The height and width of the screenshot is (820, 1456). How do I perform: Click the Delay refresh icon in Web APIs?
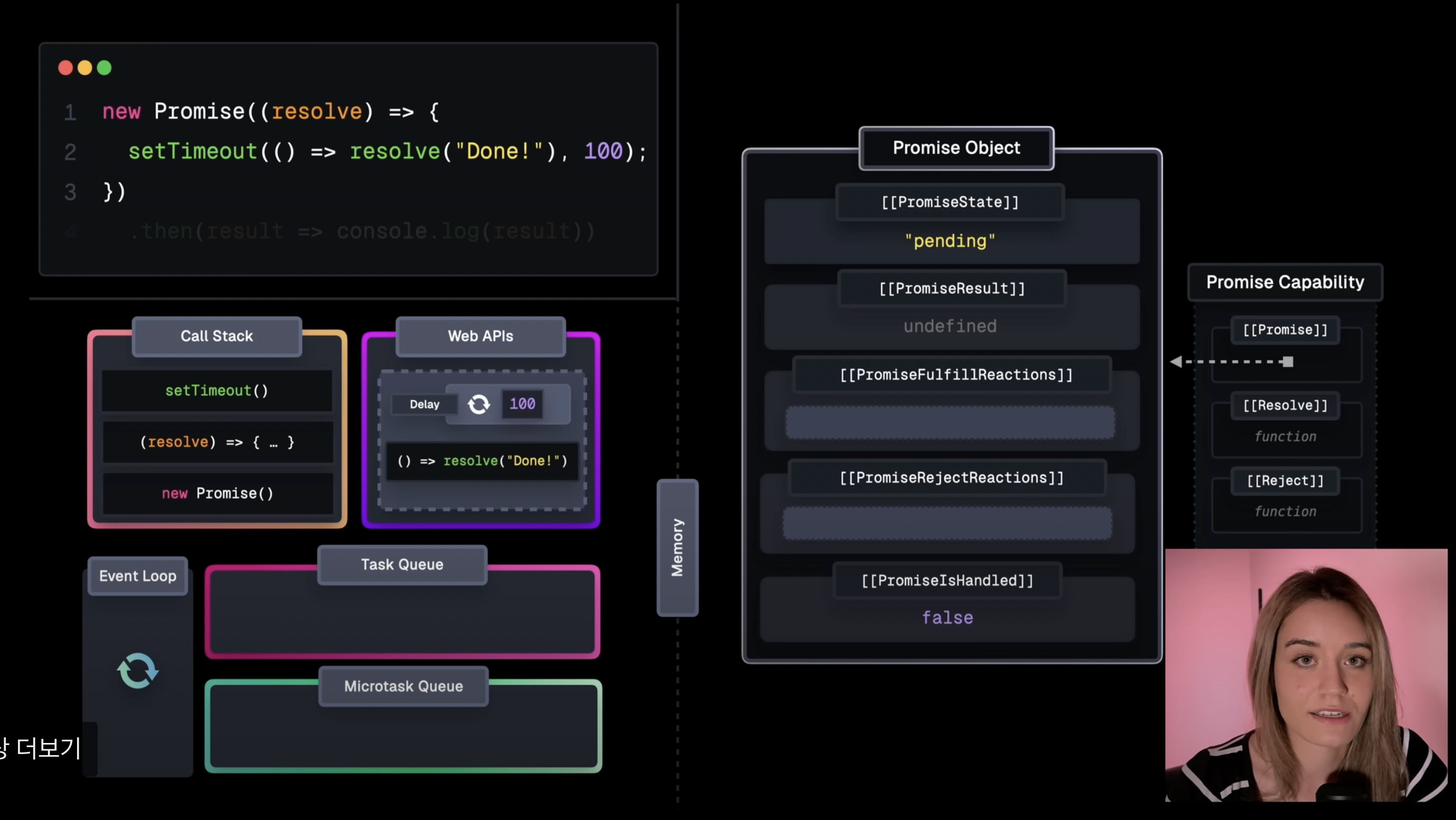(x=479, y=404)
